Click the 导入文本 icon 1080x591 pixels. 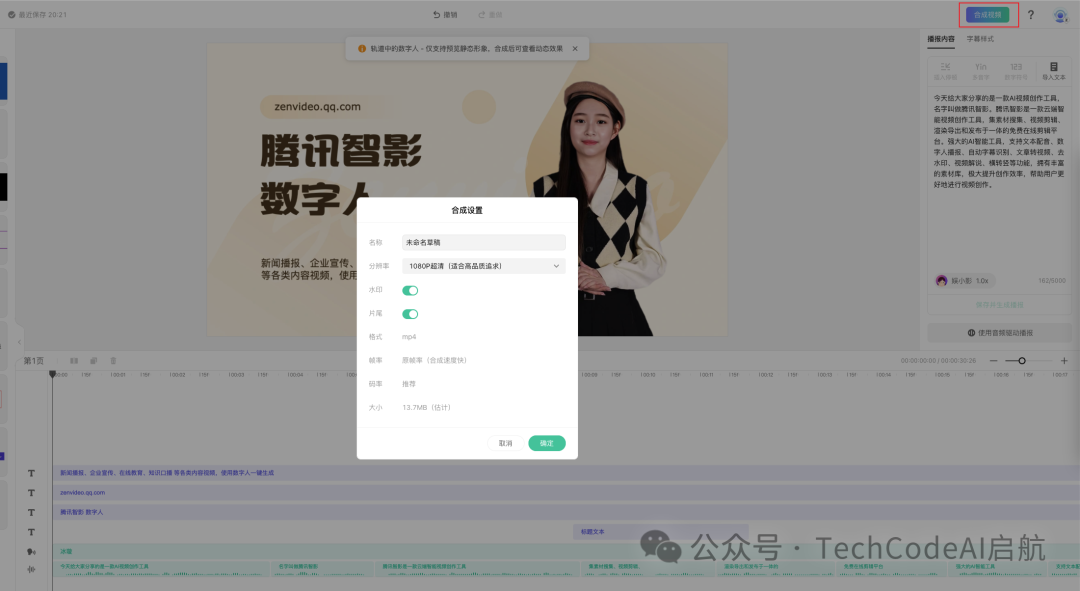pyautogui.click(x=1054, y=71)
